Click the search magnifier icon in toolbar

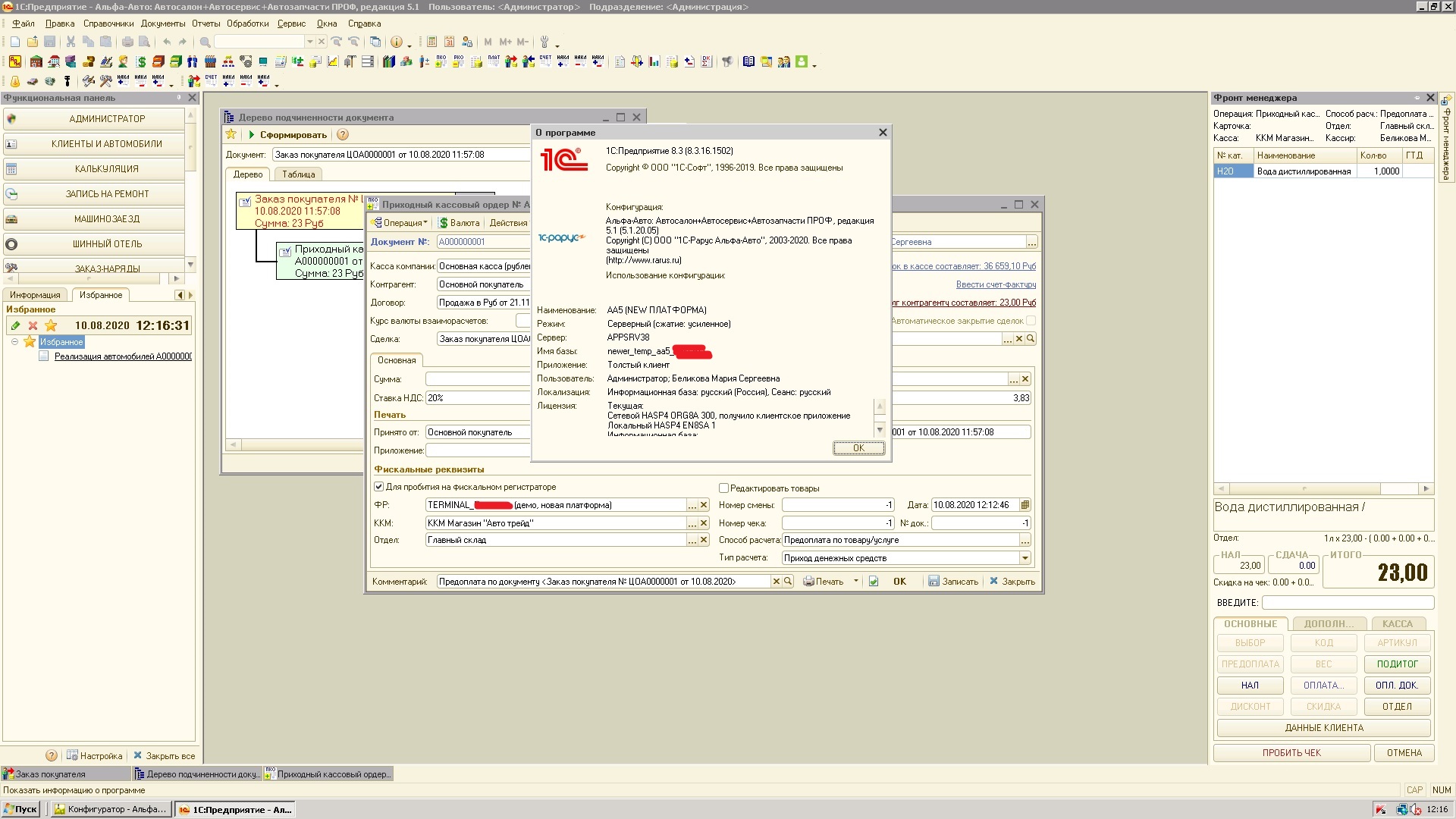tap(205, 42)
